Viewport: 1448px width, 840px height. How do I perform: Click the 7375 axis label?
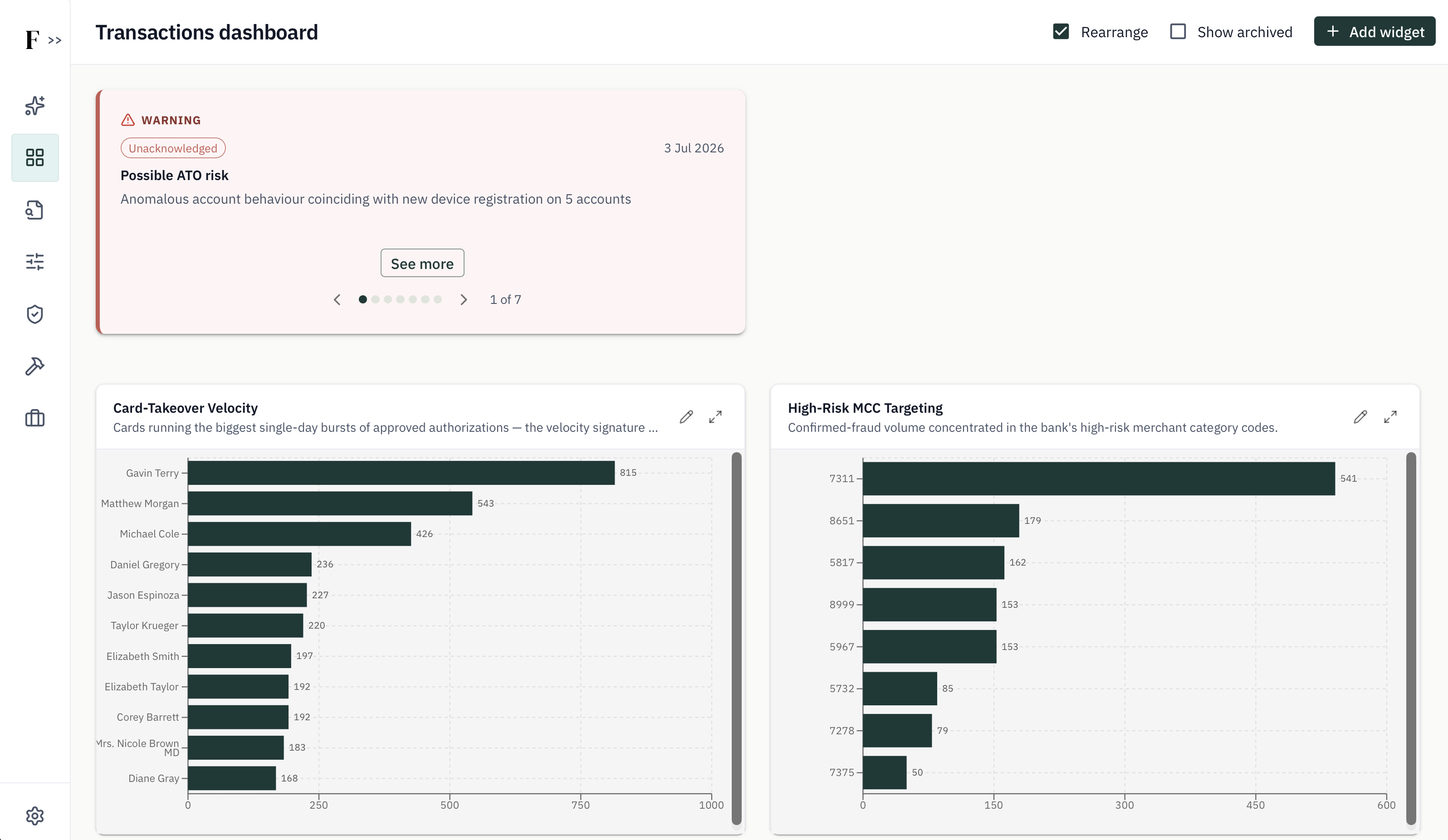click(x=842, y=773)
